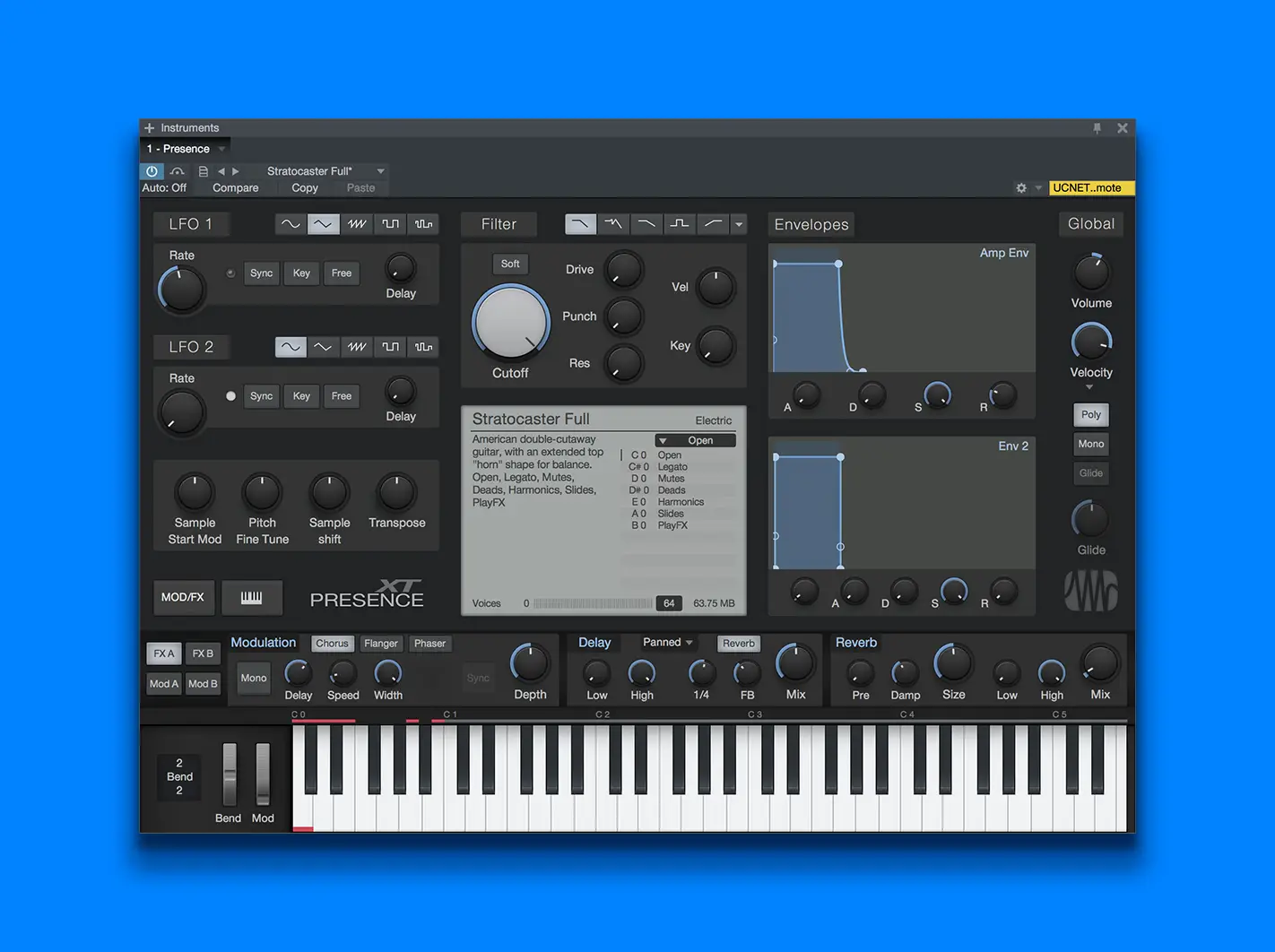
Task: Switch to the Mod B tab
Action: point(204,684)
